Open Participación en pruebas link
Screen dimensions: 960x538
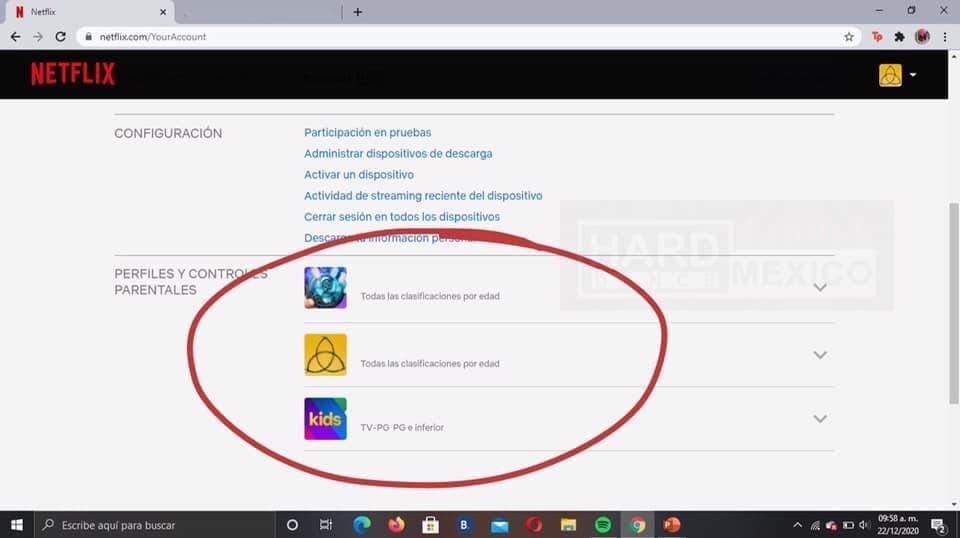(367, 132)
